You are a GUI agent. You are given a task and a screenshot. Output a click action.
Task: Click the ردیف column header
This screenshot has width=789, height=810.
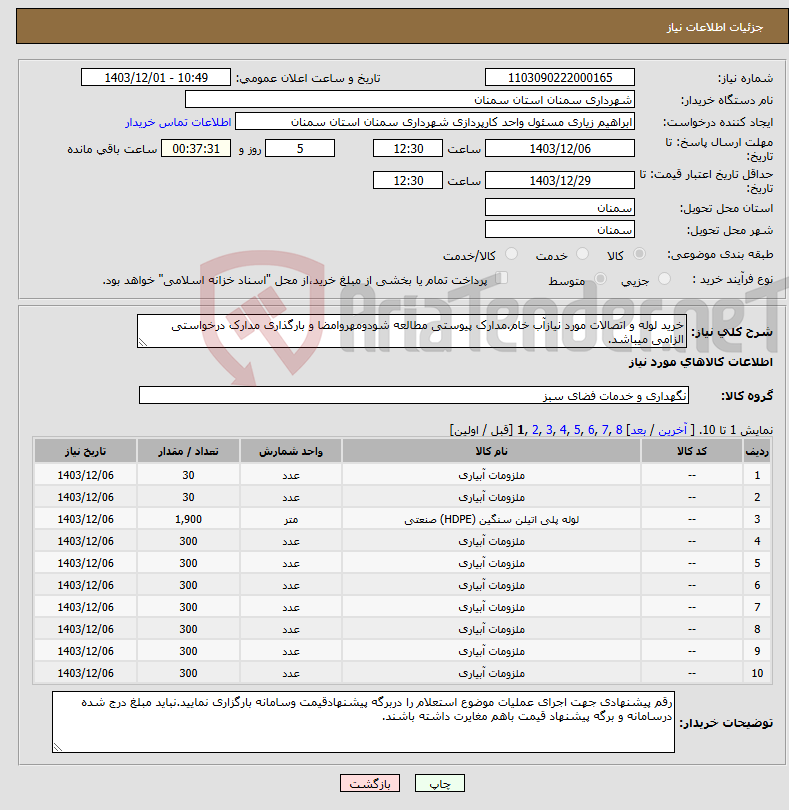pos(757,451)
